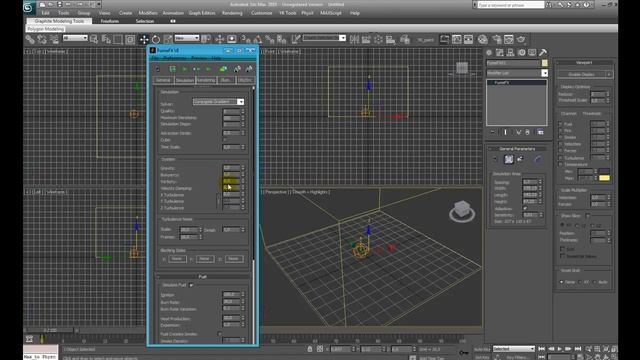This screenshot has height=360, width=640.
Task: Open the Hierarchy command panel tab
Action: (x=510, y=52)
